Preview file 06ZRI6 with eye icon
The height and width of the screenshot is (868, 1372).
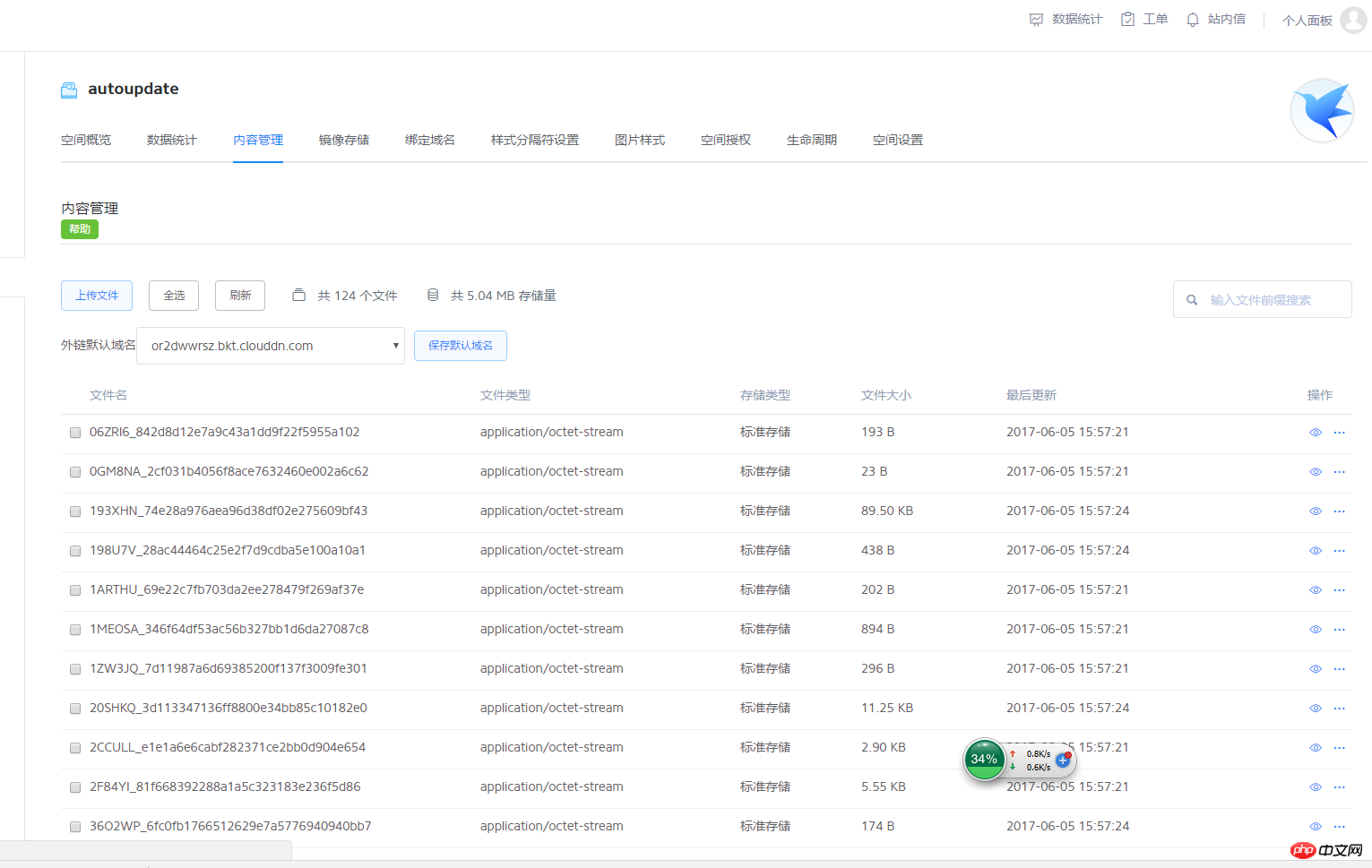pyautogui.click(x=1316, y=433)
